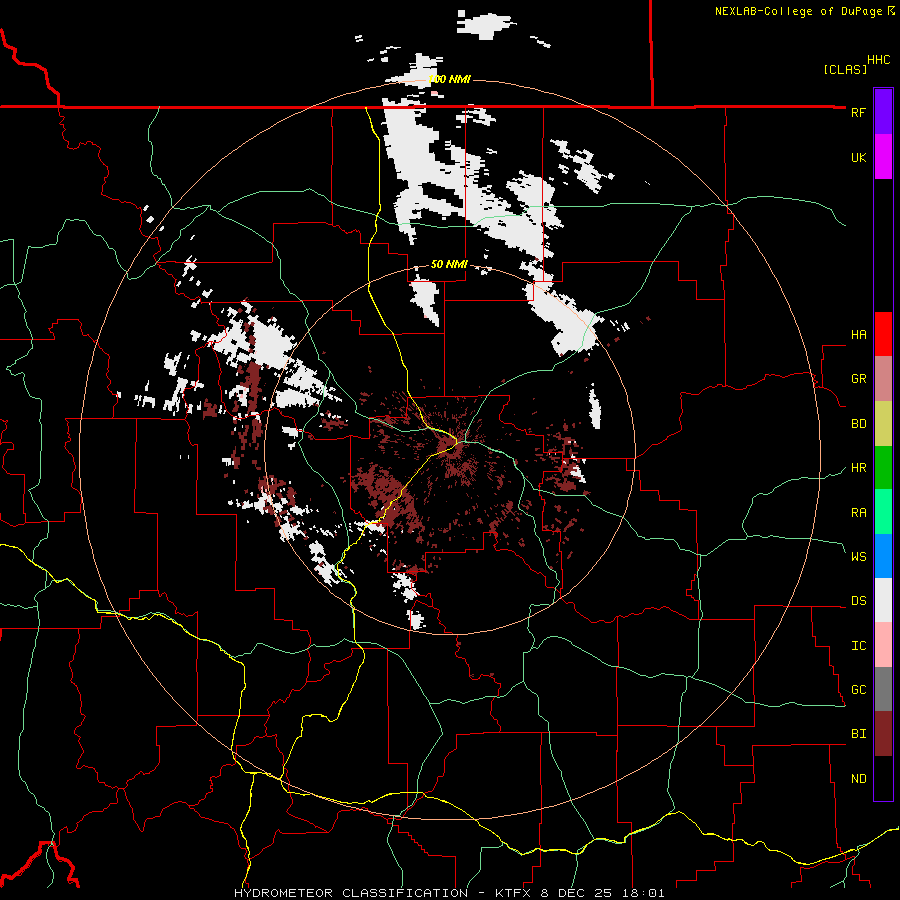The height and width of the screenshot is (900, 900).
Task: Click the DS legend label
Action: coord(858,601)
